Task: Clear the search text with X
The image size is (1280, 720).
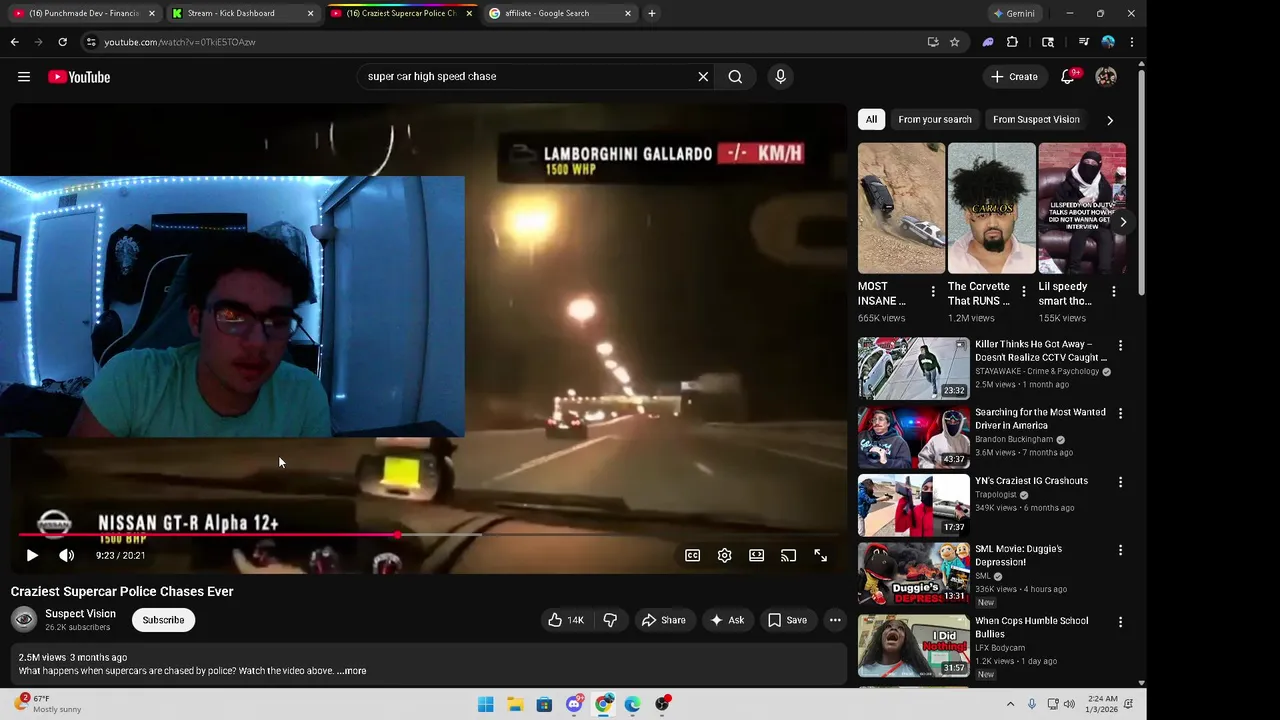Action: [x=703, y=76]
